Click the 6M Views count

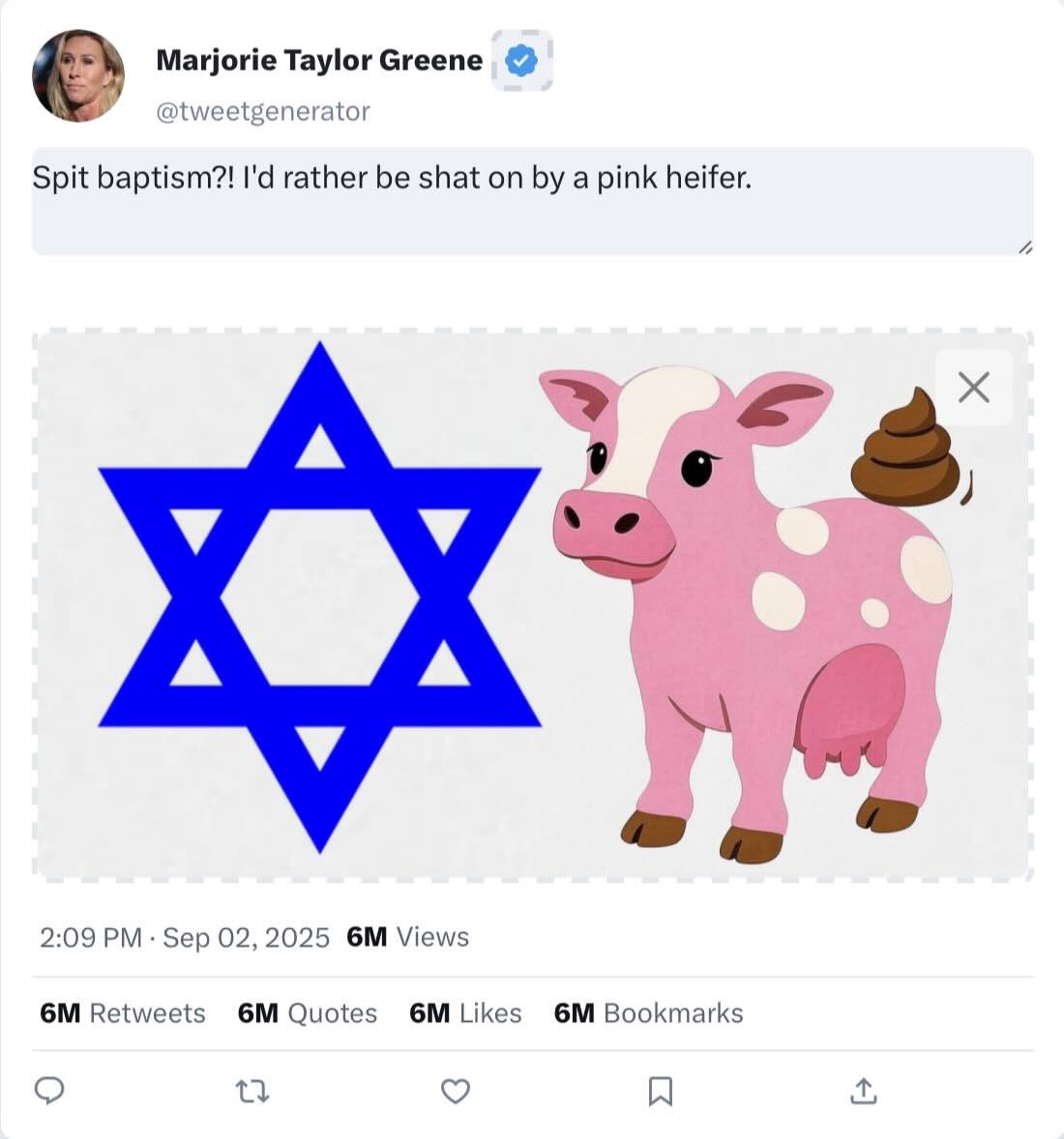[x=407, y=937]
